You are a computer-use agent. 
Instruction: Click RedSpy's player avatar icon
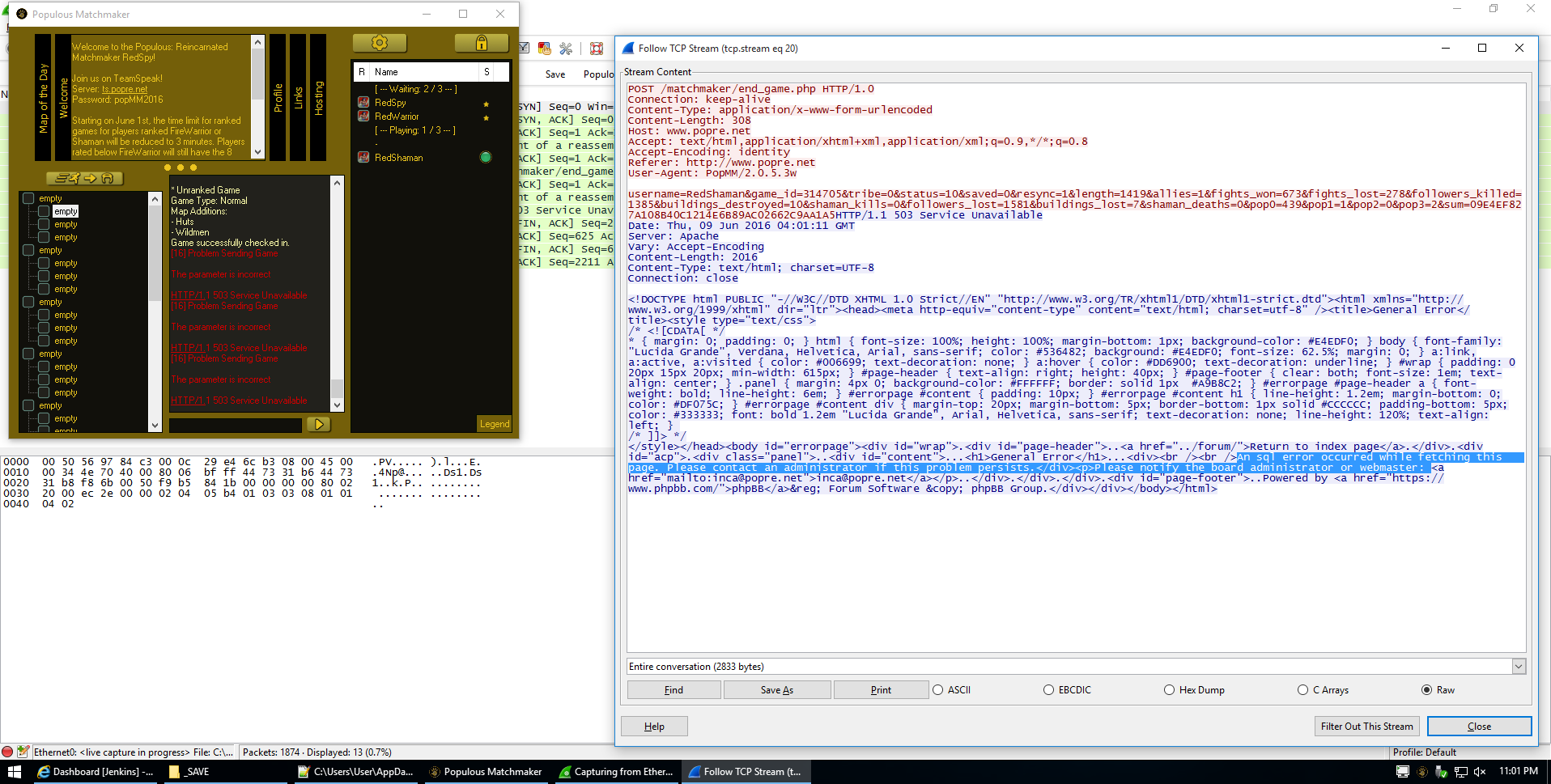click(x=364, y=103)
